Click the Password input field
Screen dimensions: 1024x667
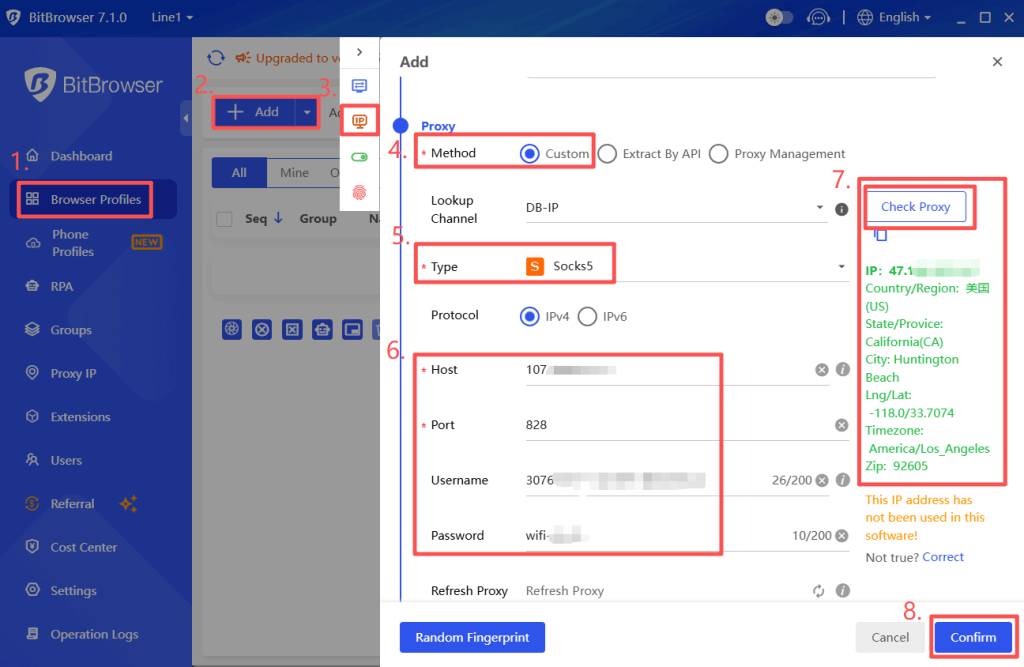[650, 536]
